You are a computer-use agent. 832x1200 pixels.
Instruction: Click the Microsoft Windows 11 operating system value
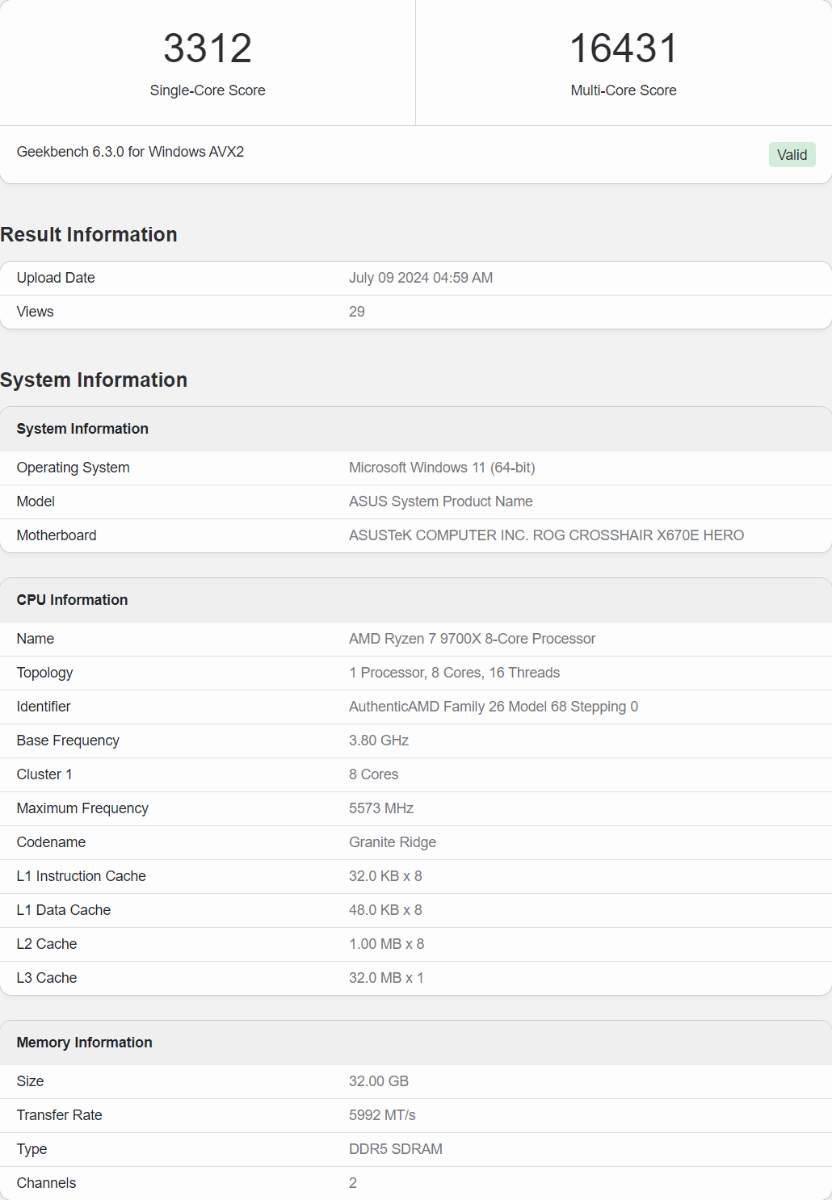[x=442, y=468]
